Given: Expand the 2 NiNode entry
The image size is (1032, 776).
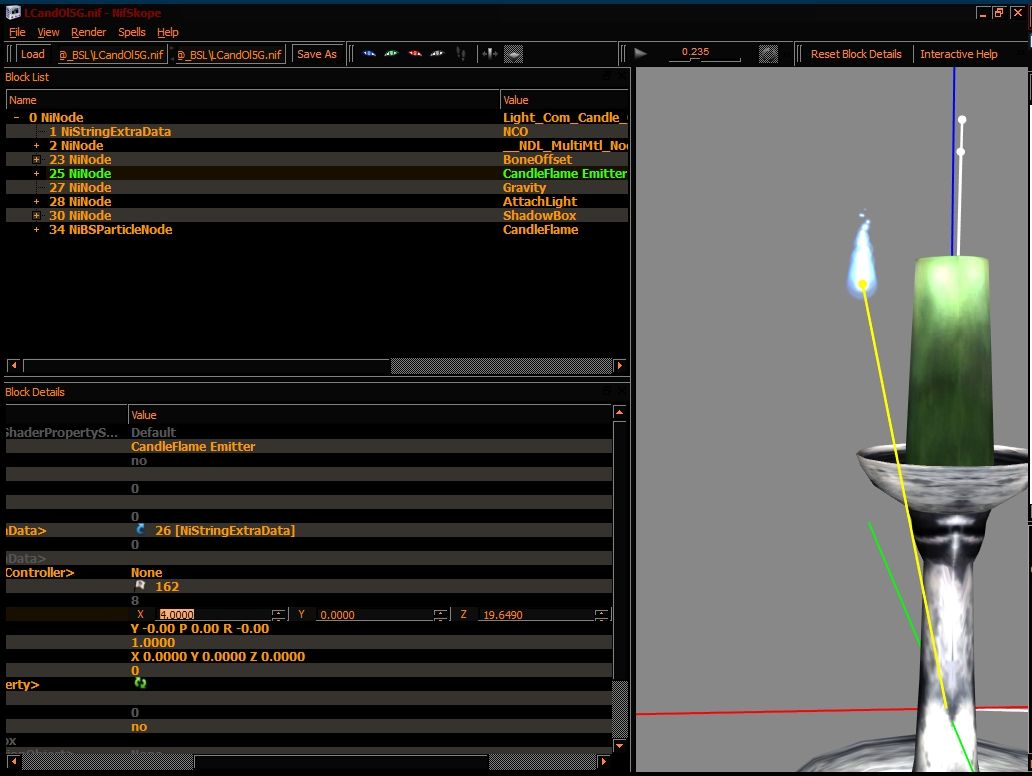Looking at the screenshot, I should coord(36,145).
